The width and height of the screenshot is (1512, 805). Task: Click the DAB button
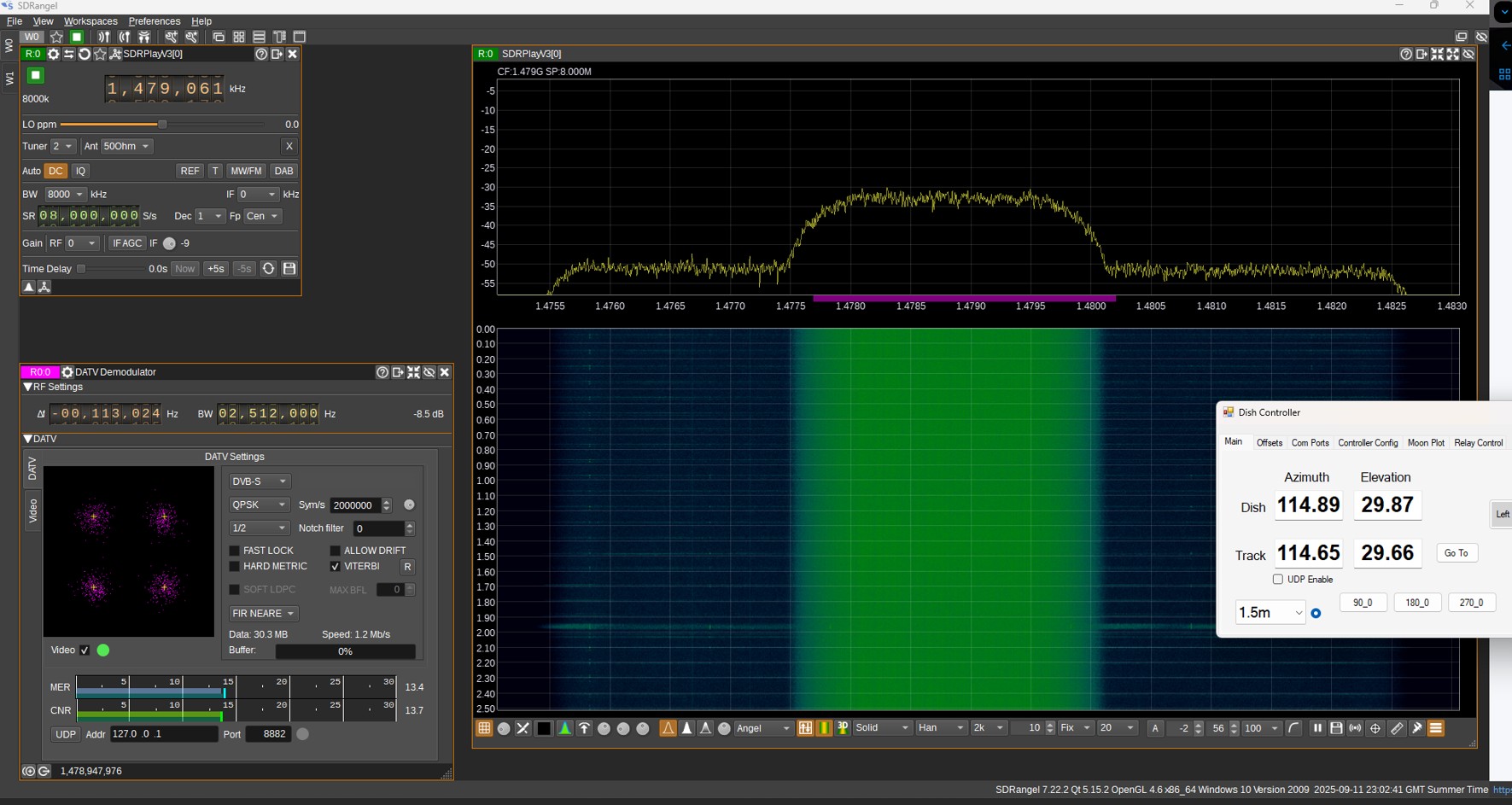[x=284, y=171]
